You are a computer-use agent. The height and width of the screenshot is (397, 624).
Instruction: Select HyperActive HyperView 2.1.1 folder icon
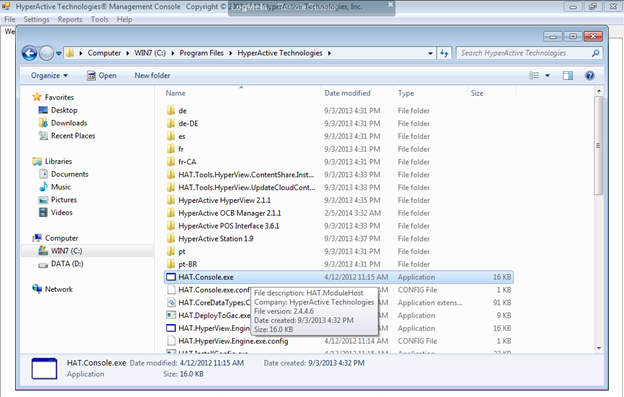click(x=171, y=200)
